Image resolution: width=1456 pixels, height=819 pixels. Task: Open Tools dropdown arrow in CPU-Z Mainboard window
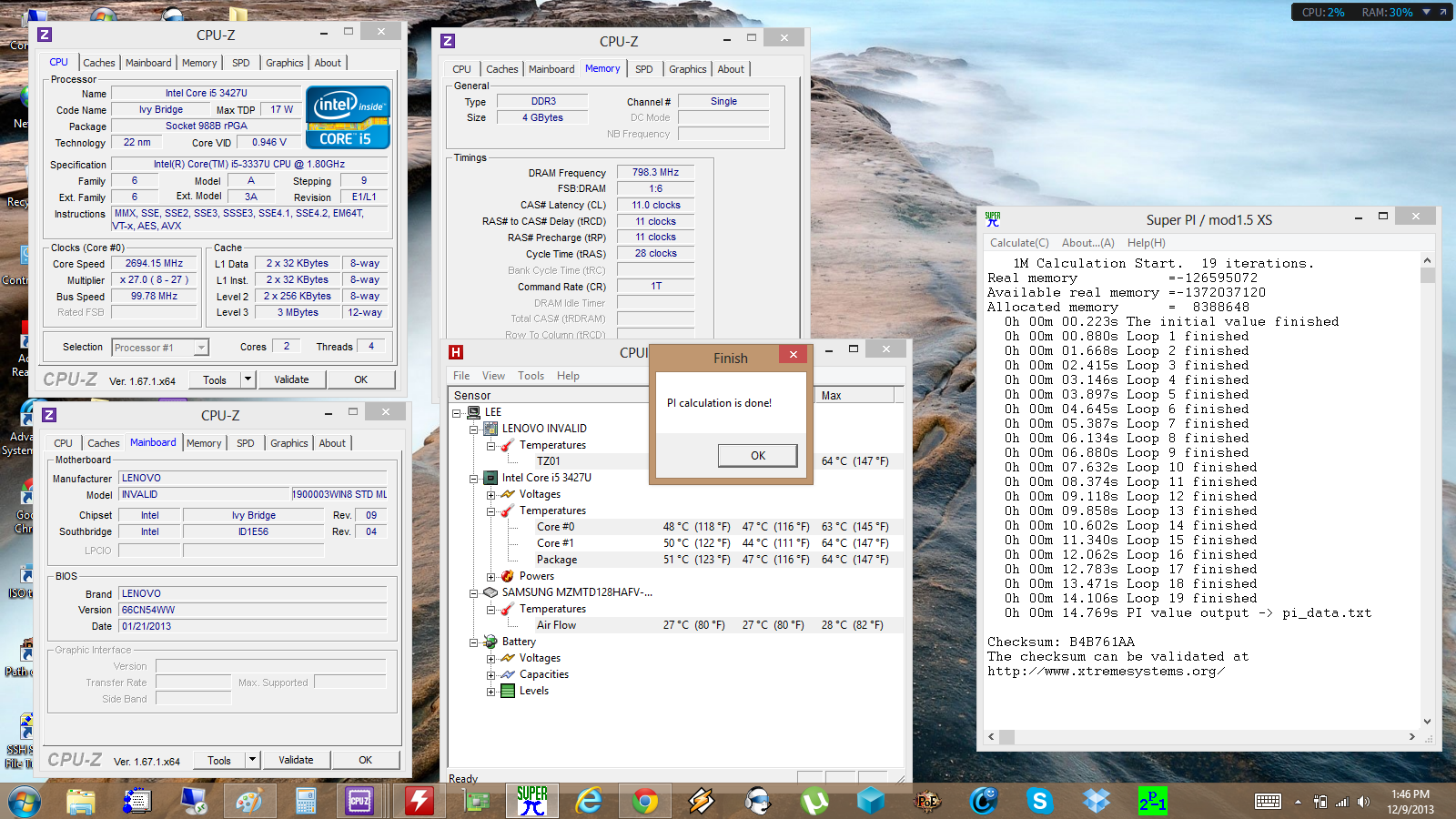point(252,760)
